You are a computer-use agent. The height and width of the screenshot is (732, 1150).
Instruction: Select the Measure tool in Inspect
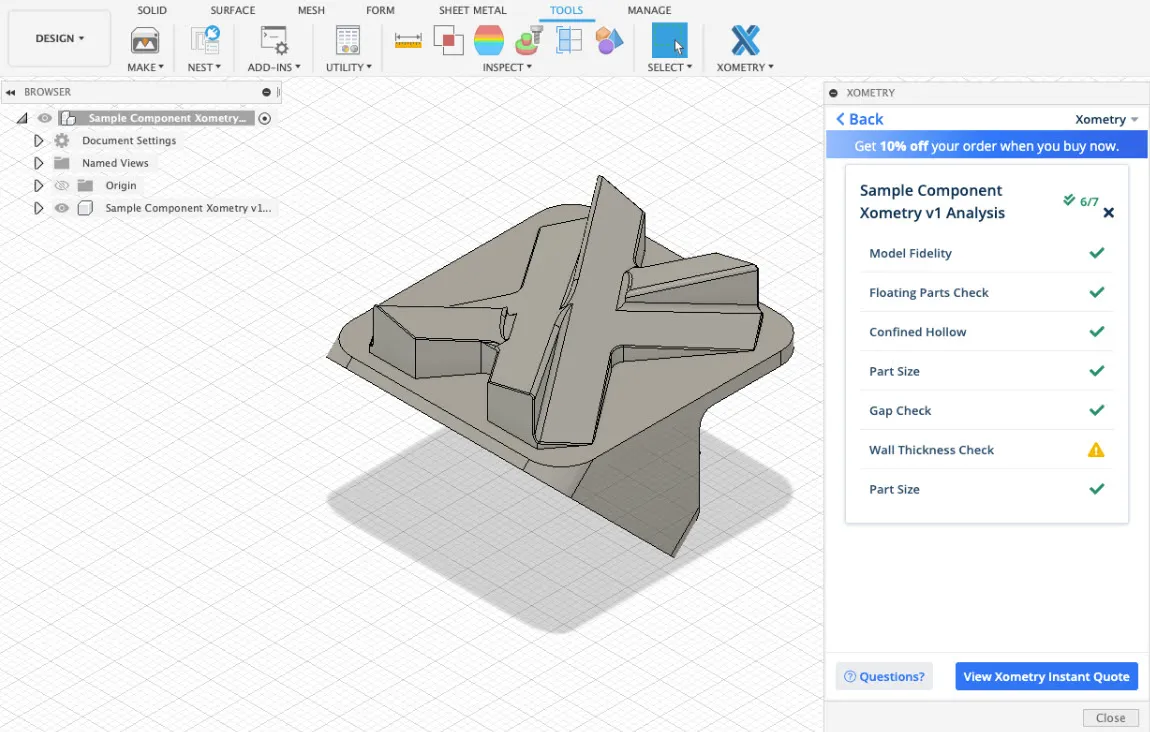pos(408,41)
